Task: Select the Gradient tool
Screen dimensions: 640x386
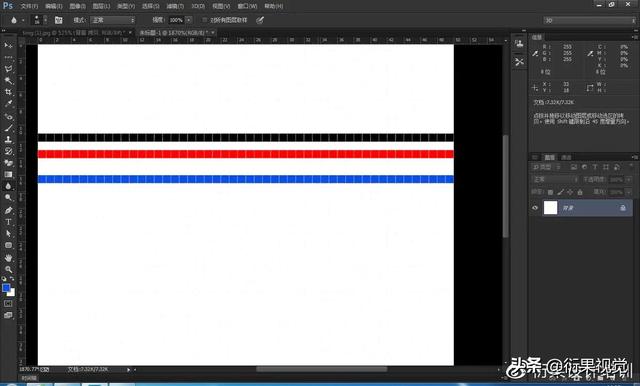Action: click(x=8, y=174)
